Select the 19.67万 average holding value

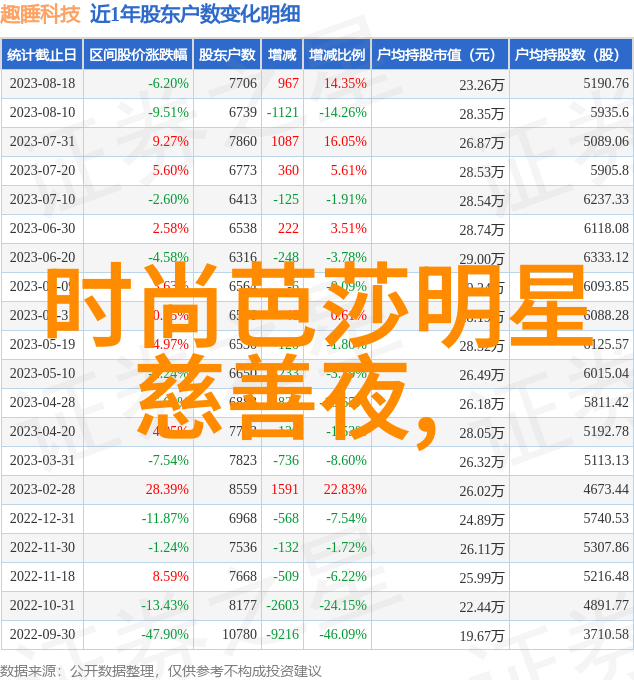(x=482, y=635)
